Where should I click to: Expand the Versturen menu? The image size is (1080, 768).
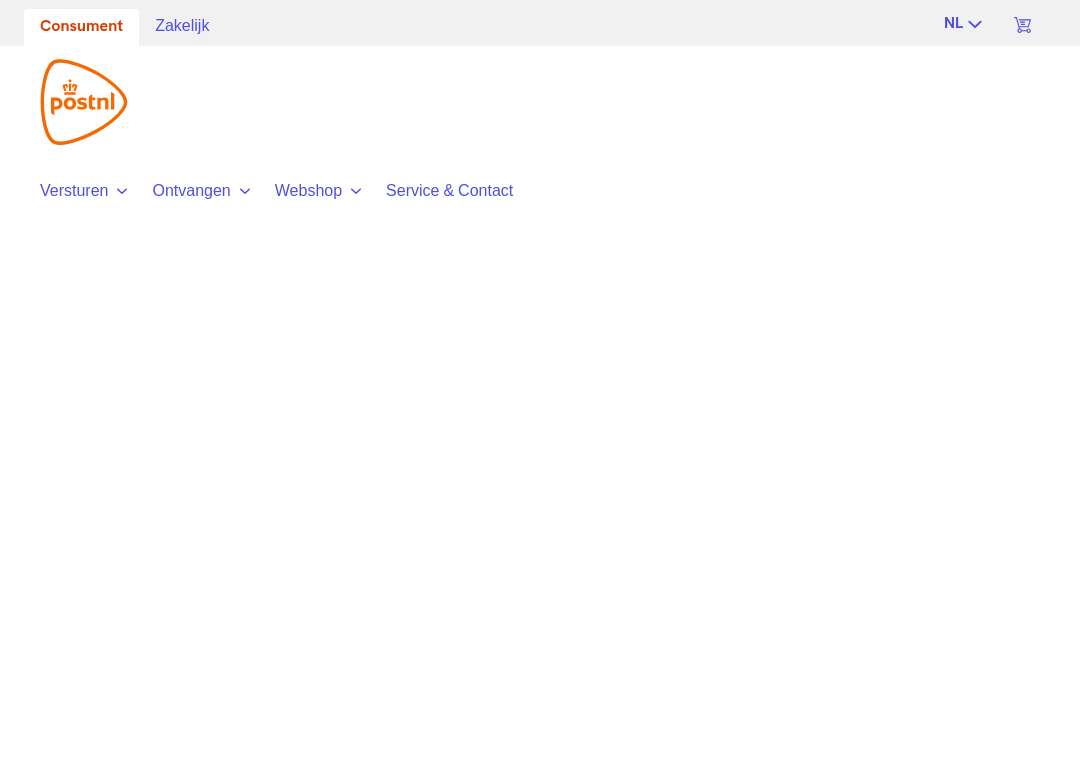coord(83,191)
